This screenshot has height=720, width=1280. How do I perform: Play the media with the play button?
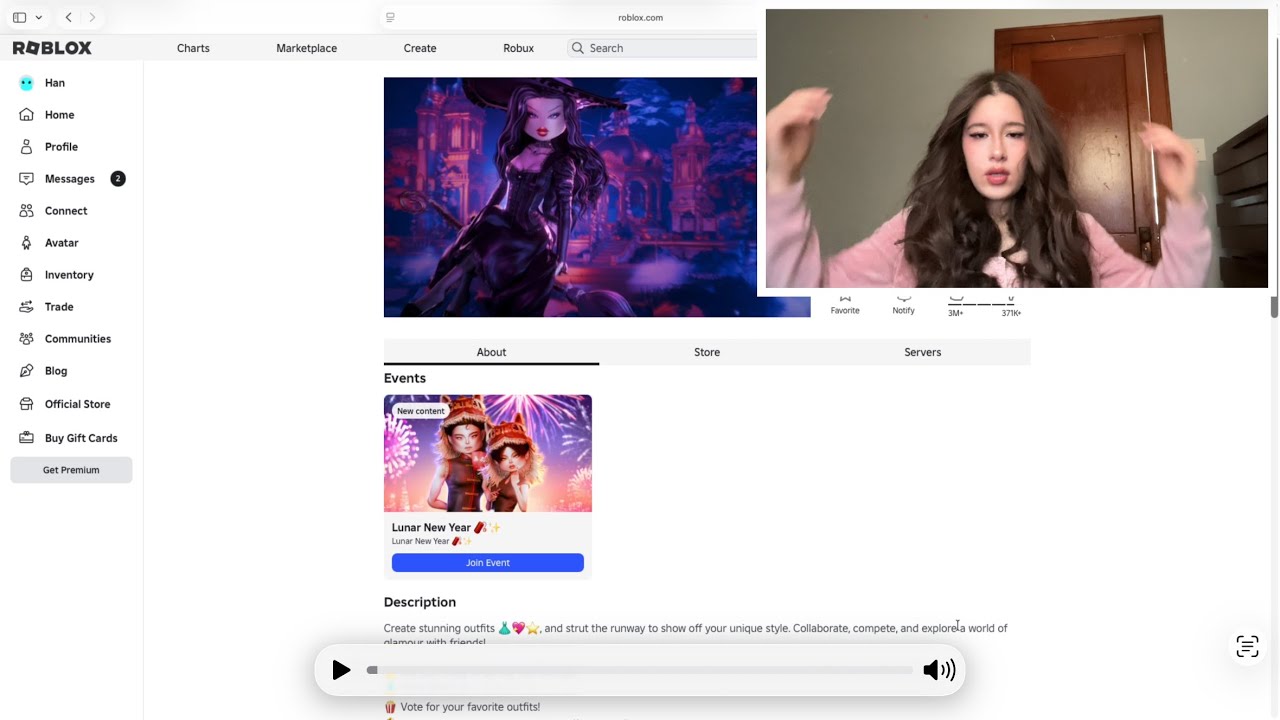[341, 670]
